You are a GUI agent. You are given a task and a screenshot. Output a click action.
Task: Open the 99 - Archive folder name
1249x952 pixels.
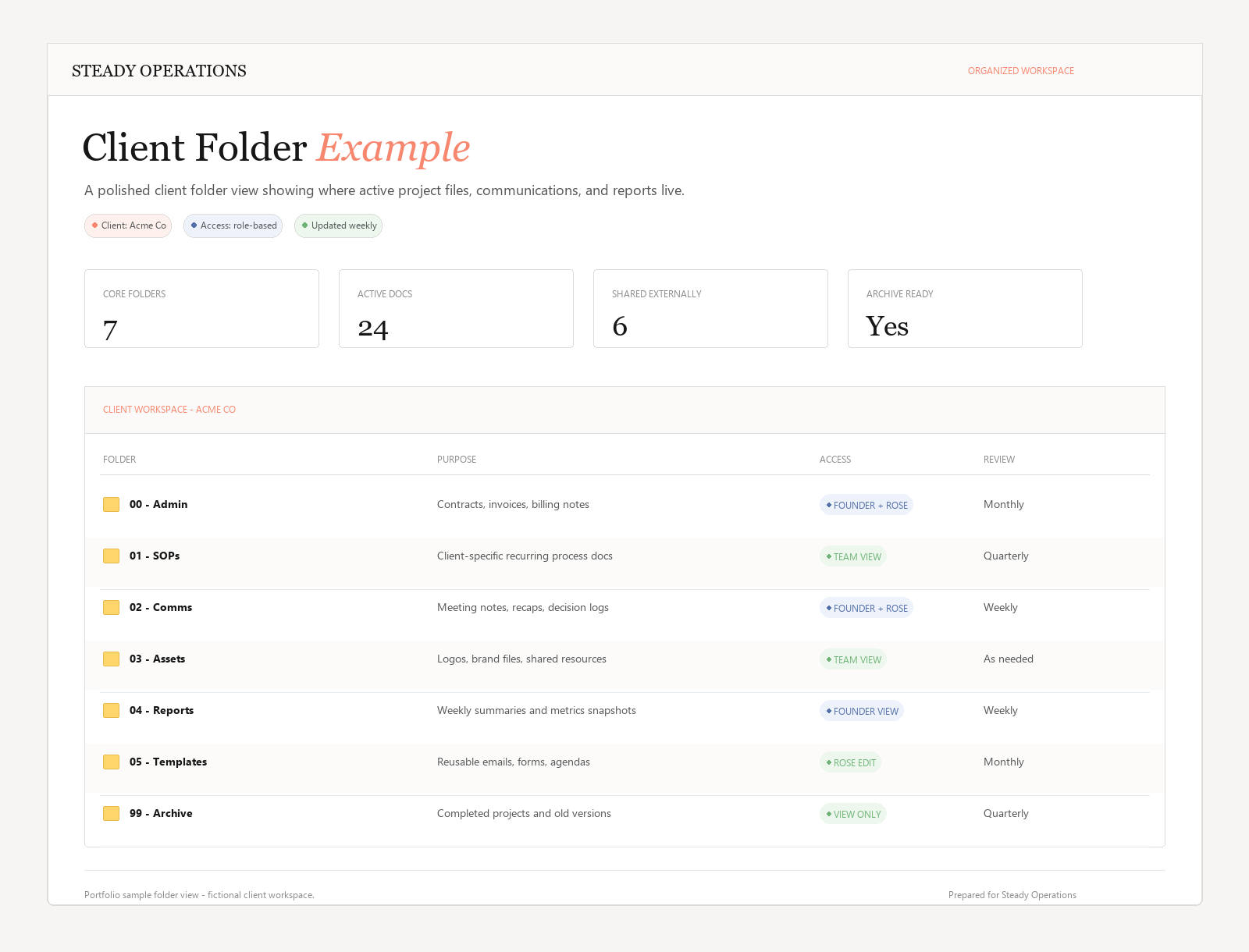161,814
